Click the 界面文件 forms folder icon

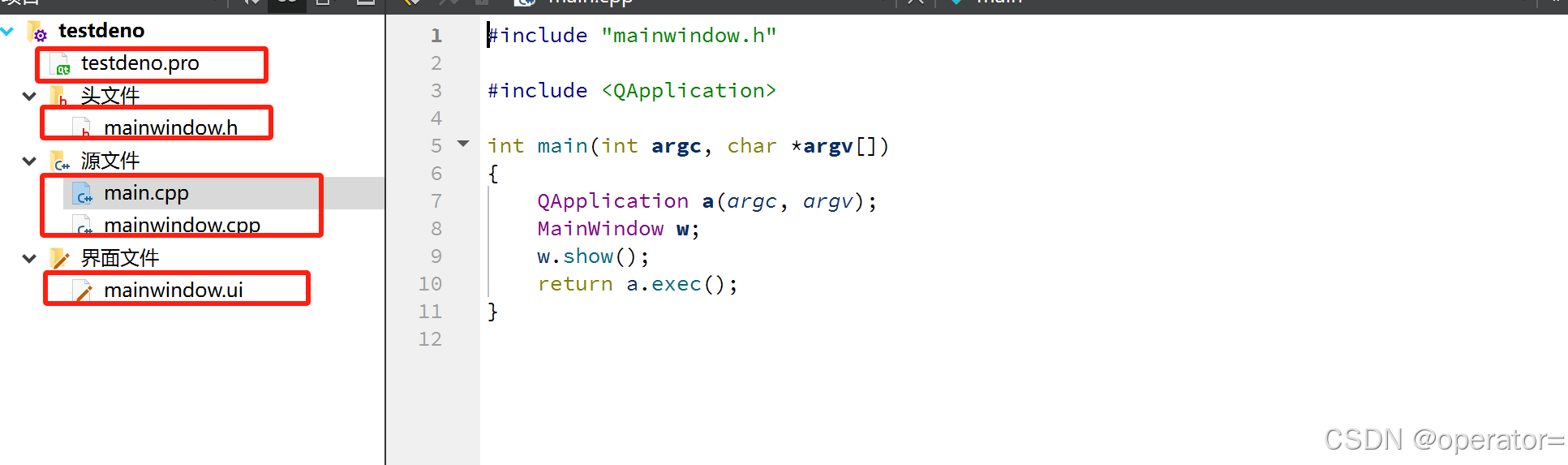(x=60, y=258)
